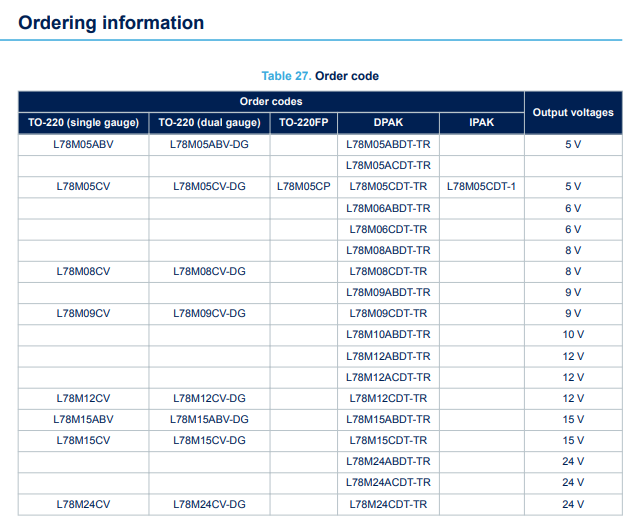Click the L78M06CDT-TR cell
630x525 pixels.
pyautogui.click(x=388, y=229)
